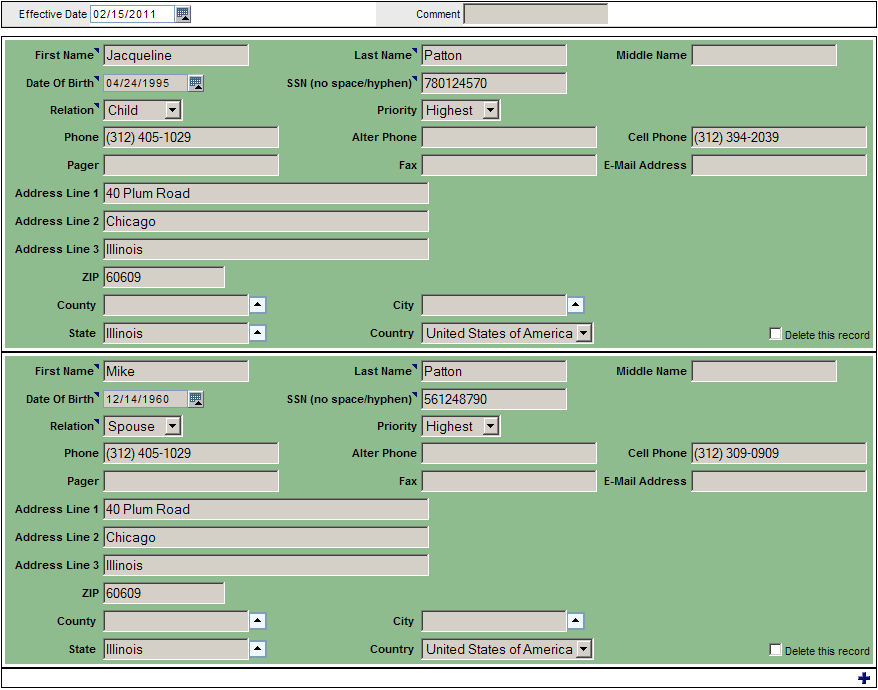Click E-Mail Address field in Mike's record
The width and height of the screenshot is (878, 690).
pyautogui.click(x=779, y=481)
